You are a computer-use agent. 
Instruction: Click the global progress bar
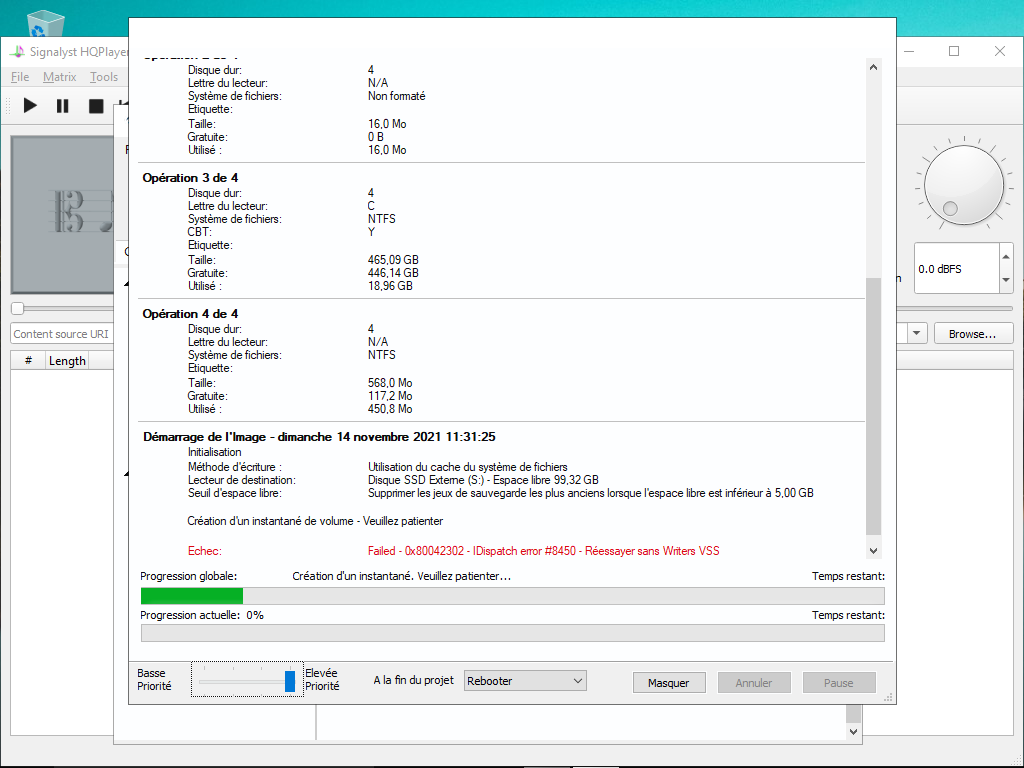tap(513, 596)
